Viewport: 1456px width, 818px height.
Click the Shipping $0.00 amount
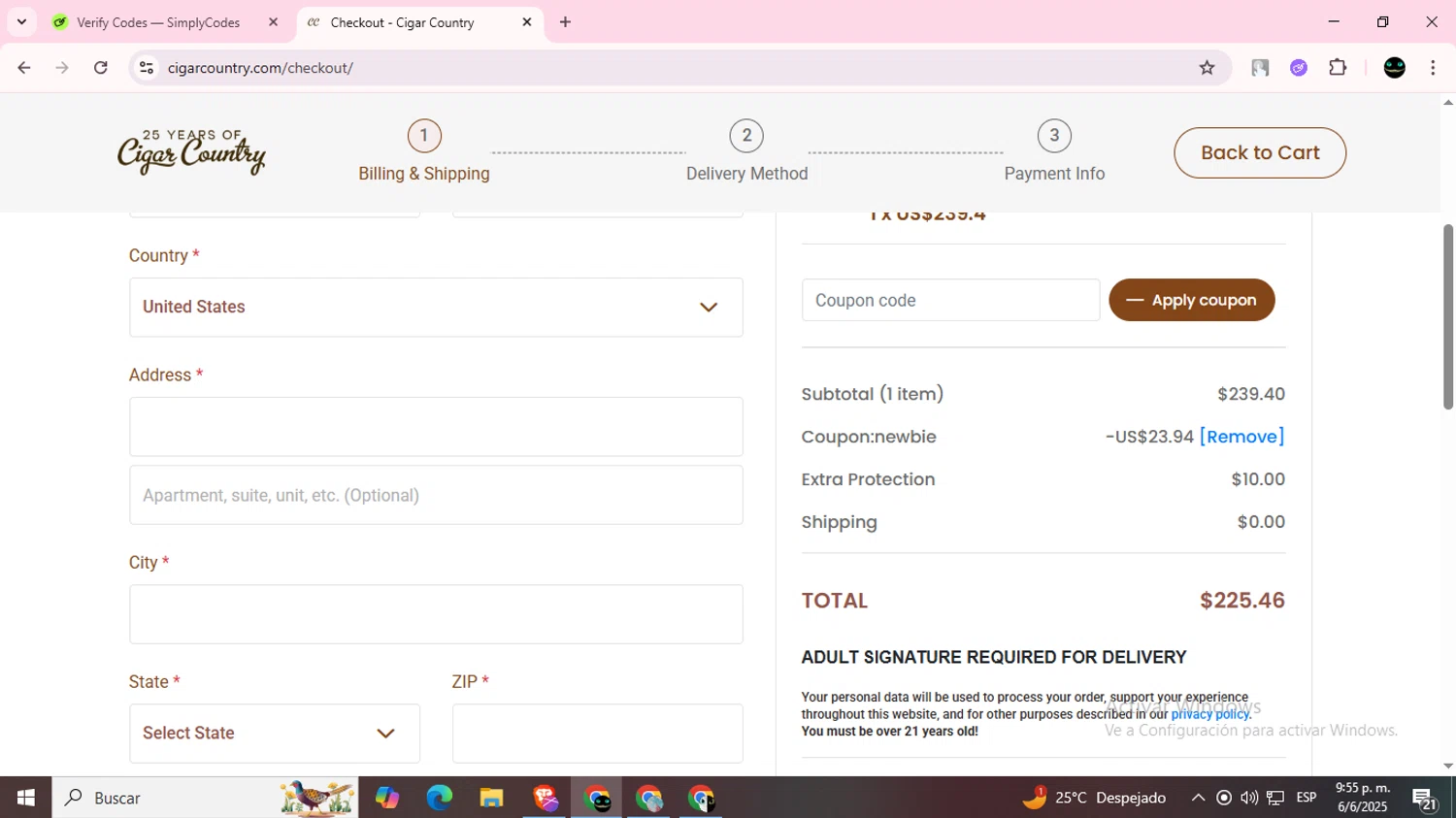click(x=1261, y=522)
